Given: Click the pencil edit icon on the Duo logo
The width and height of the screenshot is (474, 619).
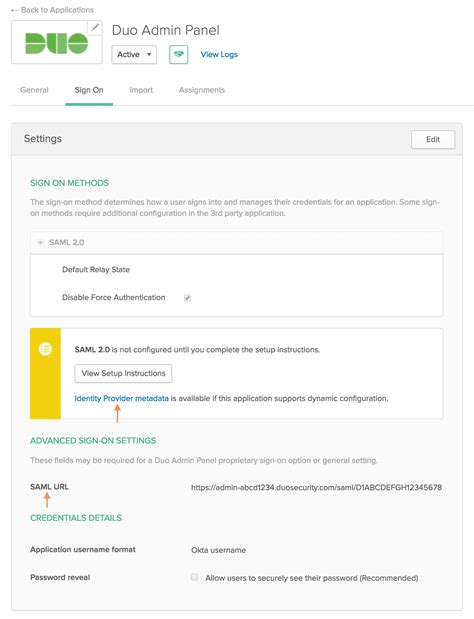Looking at the screenshot, I should pyautogui.click(x=95, y=28).
